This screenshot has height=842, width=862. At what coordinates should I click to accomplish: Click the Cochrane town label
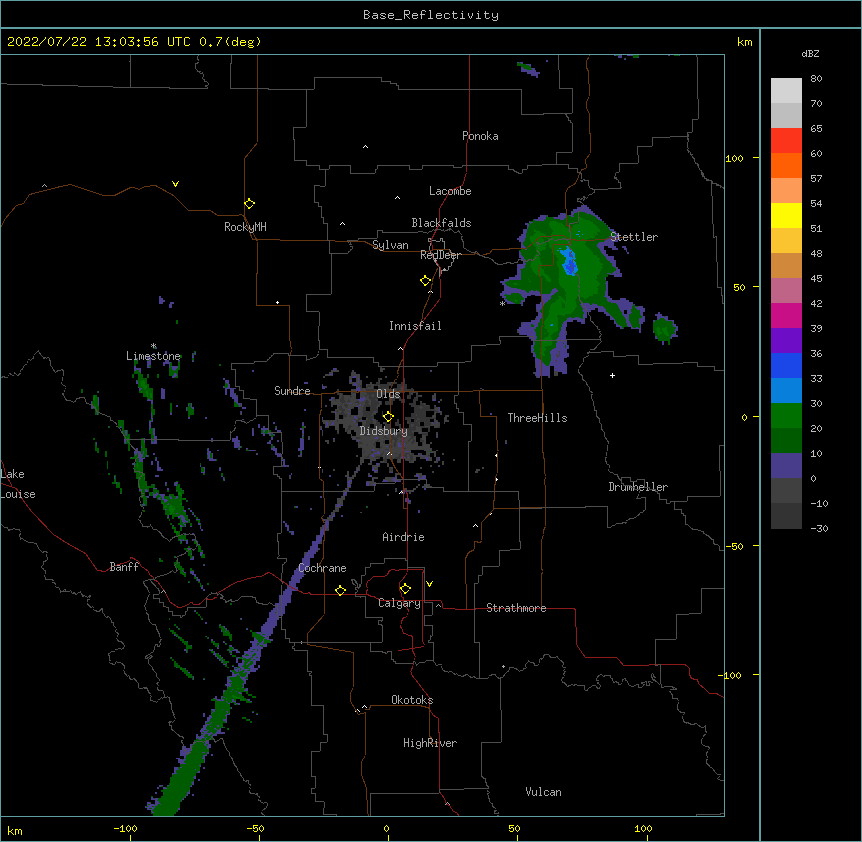[322, 568]
